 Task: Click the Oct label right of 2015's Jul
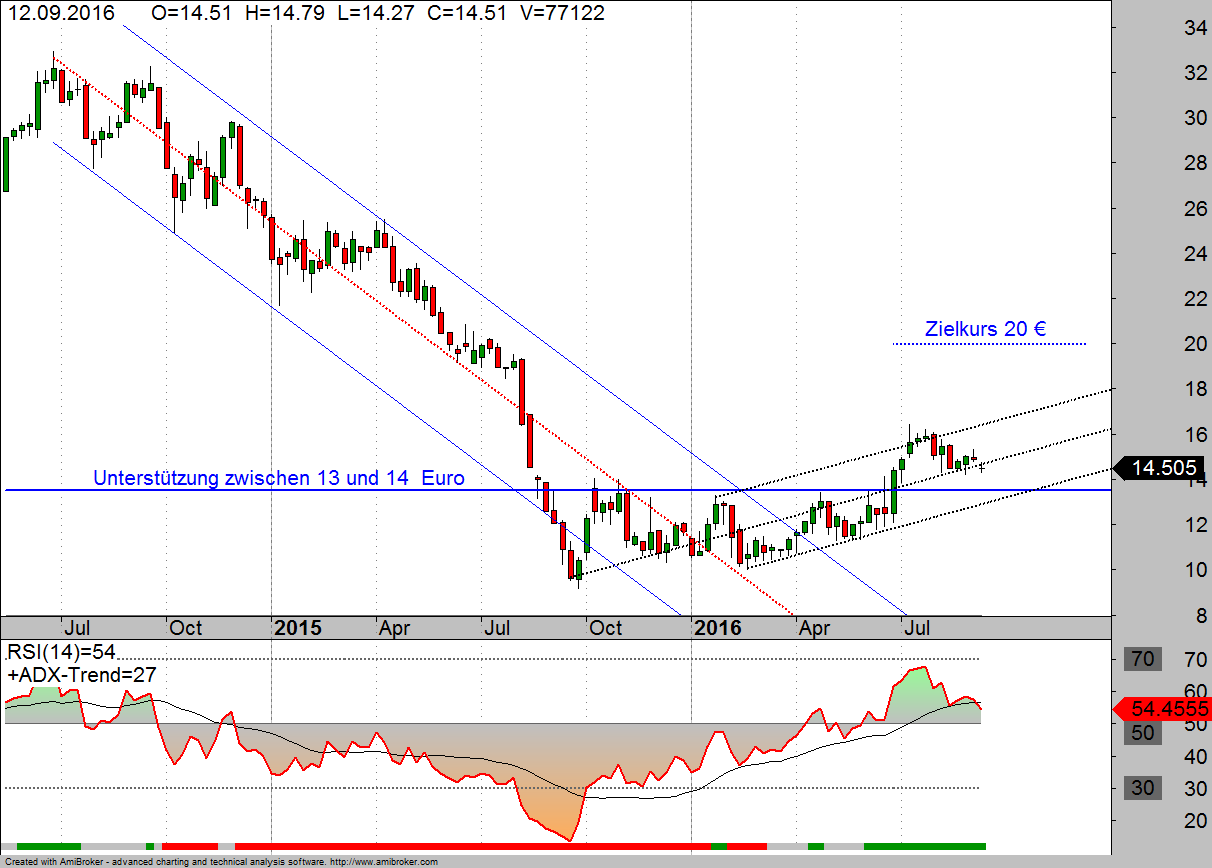point(605,628)
